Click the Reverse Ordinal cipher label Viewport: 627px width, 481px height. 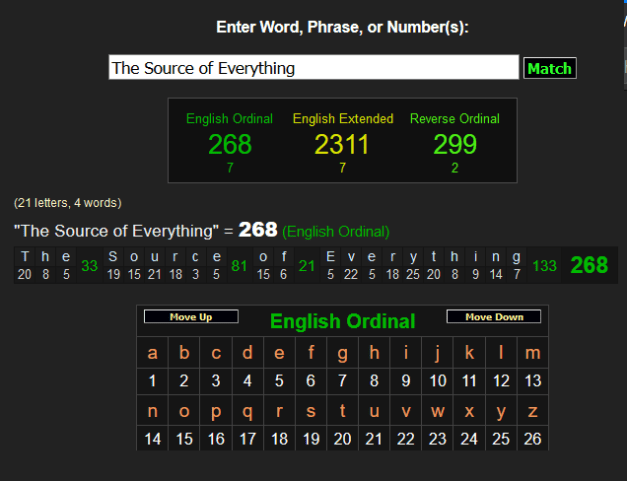[x=455, y=119]
